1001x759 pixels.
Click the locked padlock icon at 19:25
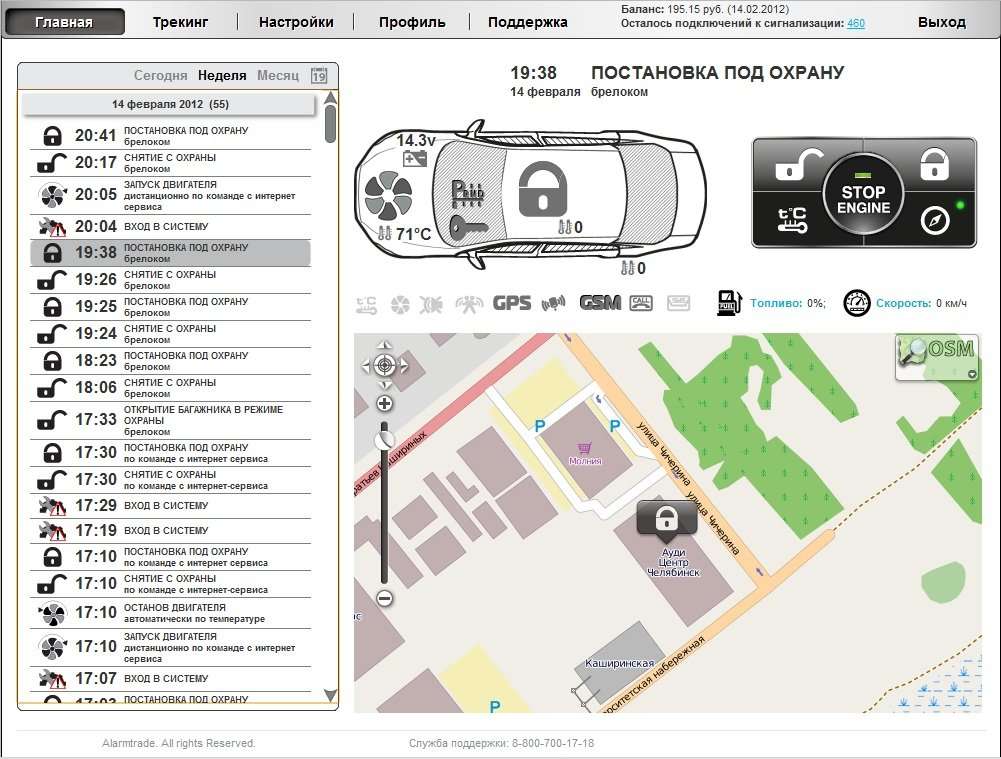(x=52, y=307)
